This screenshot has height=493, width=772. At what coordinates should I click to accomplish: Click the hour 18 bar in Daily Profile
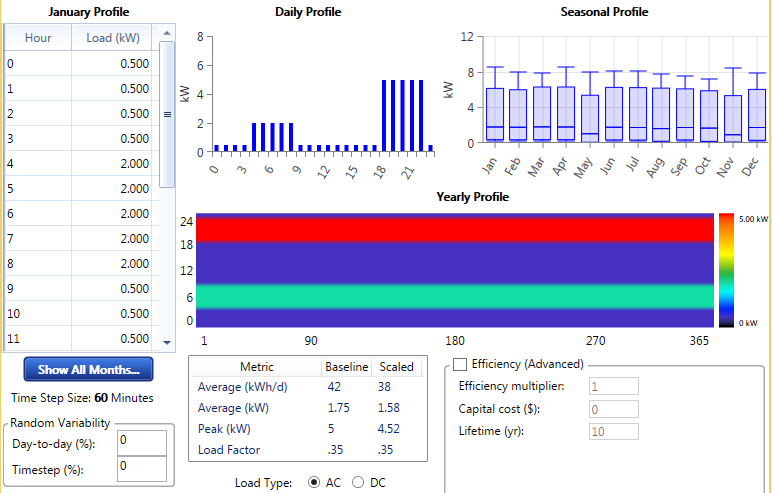(x=385, y=114)
